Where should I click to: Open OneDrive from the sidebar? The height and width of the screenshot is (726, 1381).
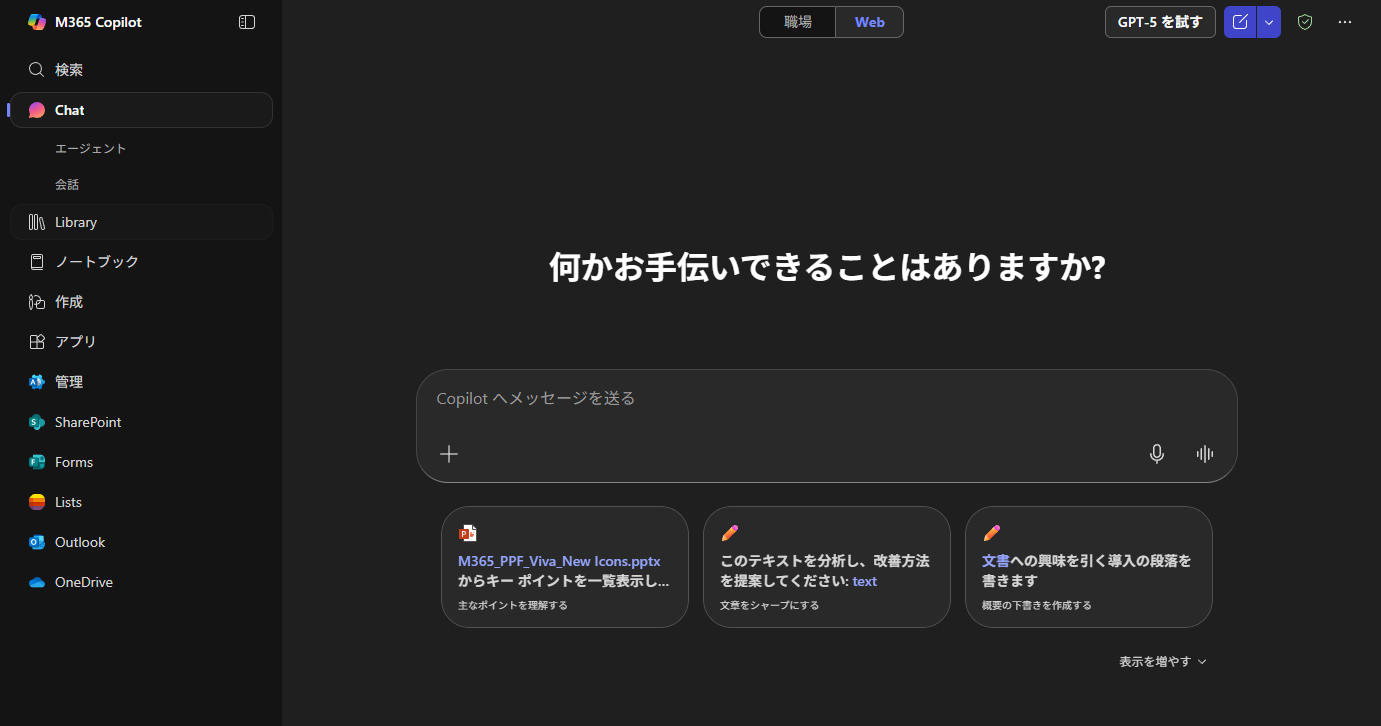[x=84, y=582]
